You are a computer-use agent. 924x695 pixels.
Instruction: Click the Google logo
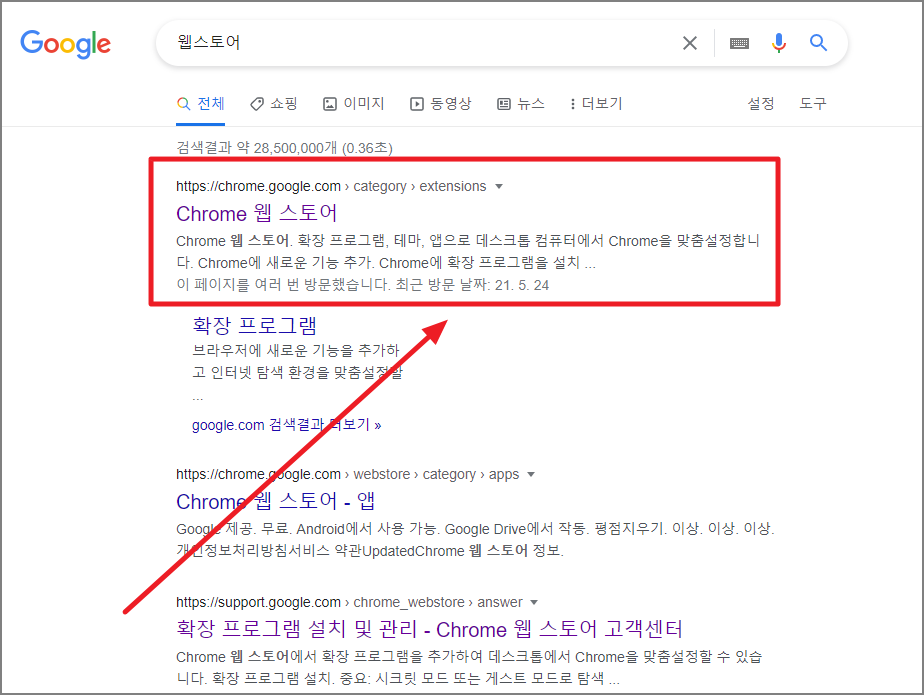click(65, 44)
